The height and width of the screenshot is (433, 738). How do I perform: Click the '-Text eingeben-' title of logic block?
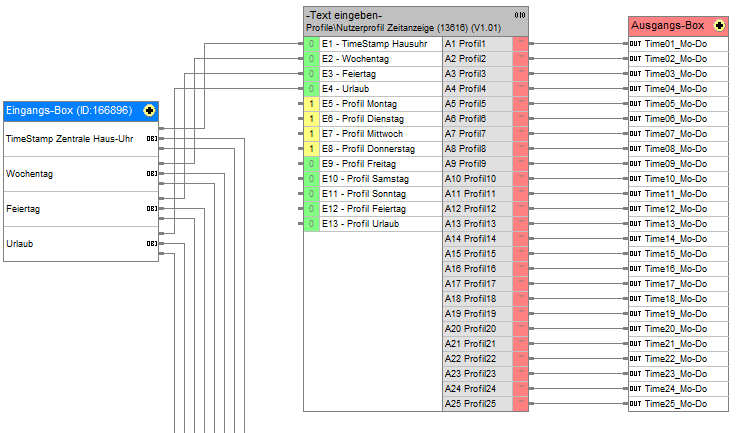coord(343,15)
